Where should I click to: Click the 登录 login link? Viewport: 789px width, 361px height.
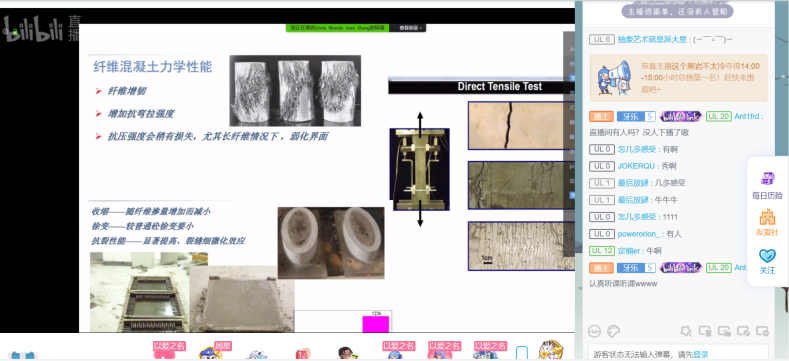(x=701, y=354)
